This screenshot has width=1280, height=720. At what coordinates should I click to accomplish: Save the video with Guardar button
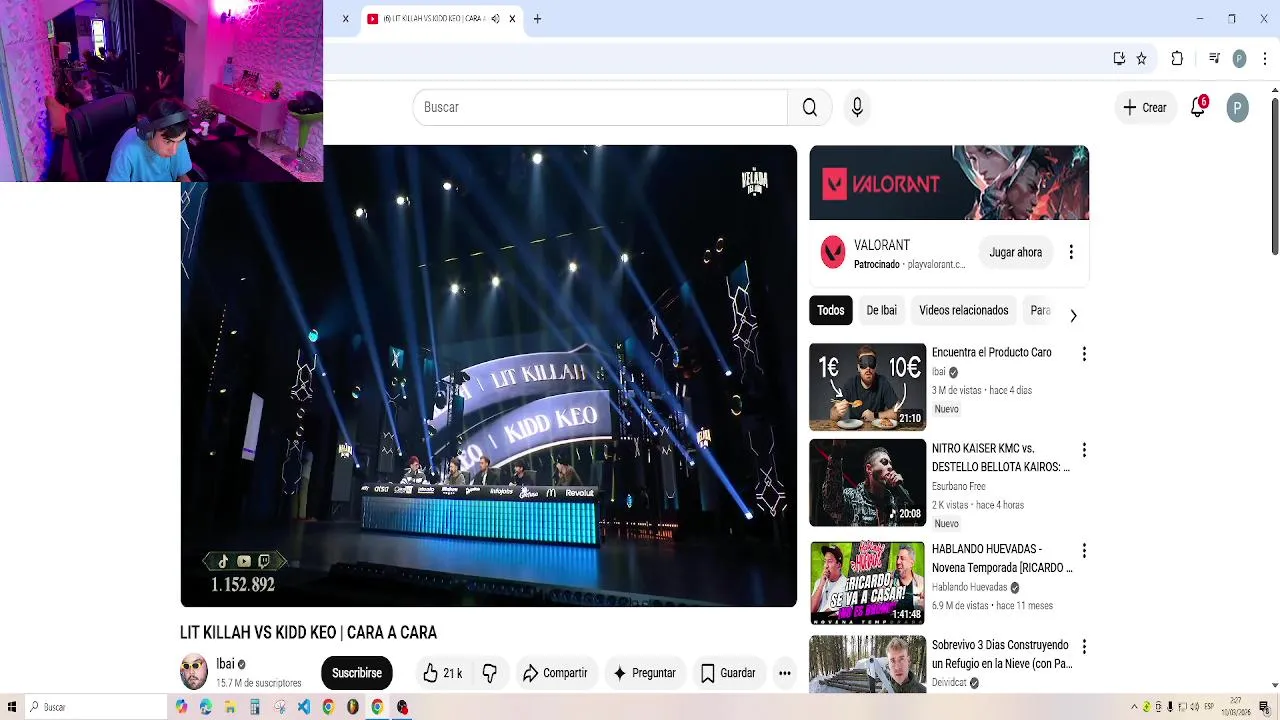click(x=728, y=673)
